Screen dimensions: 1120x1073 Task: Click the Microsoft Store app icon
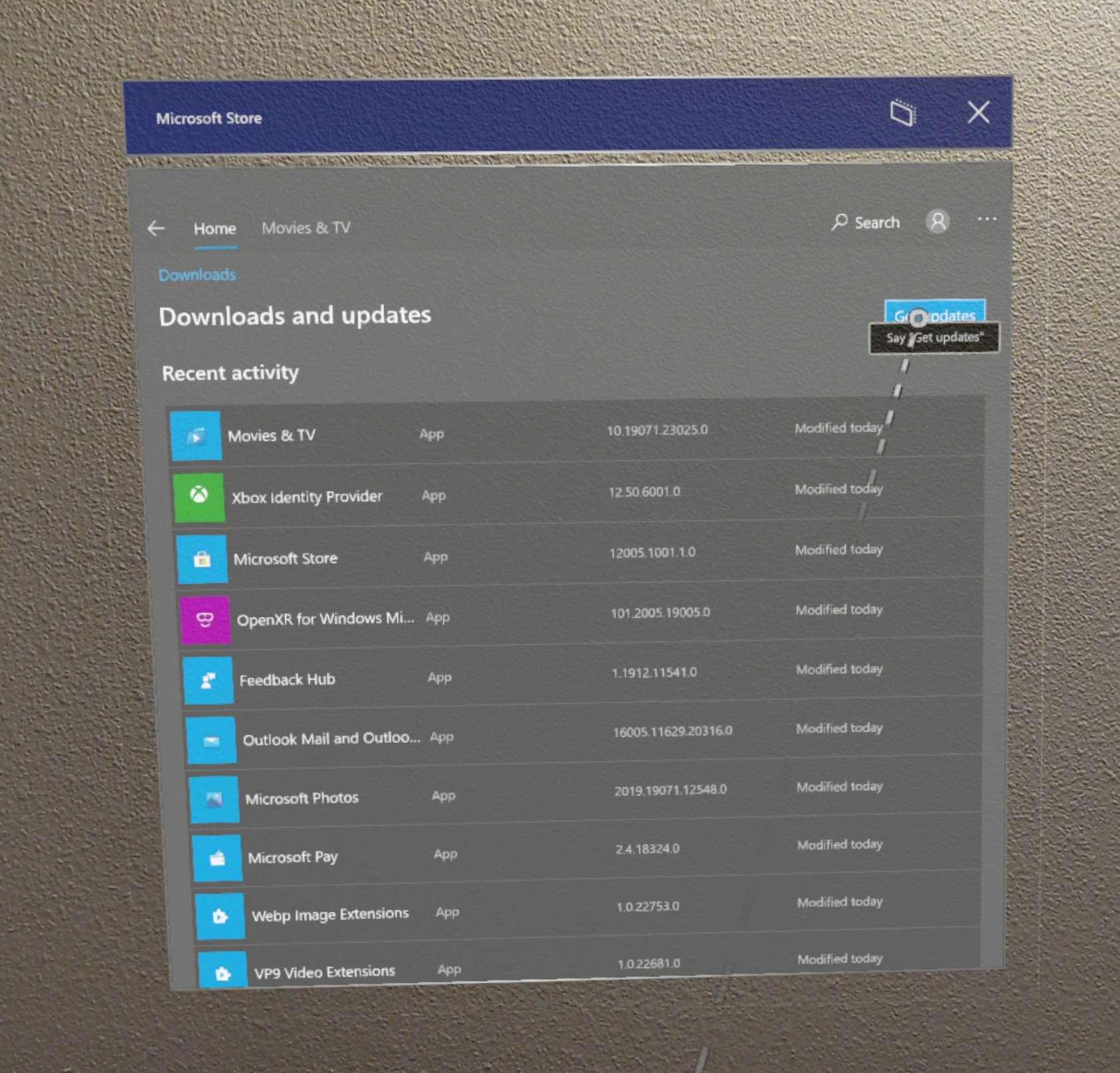click(202, 560)
